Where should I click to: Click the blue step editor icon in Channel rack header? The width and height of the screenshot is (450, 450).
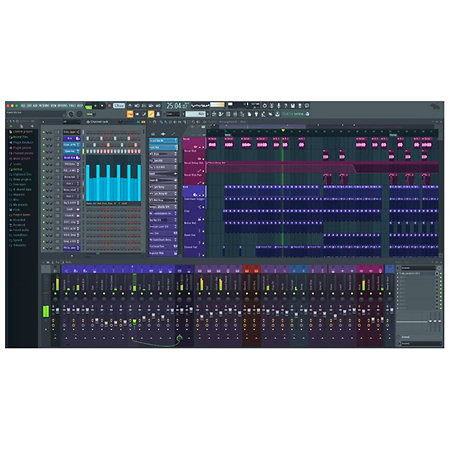(x=138, y=122)
